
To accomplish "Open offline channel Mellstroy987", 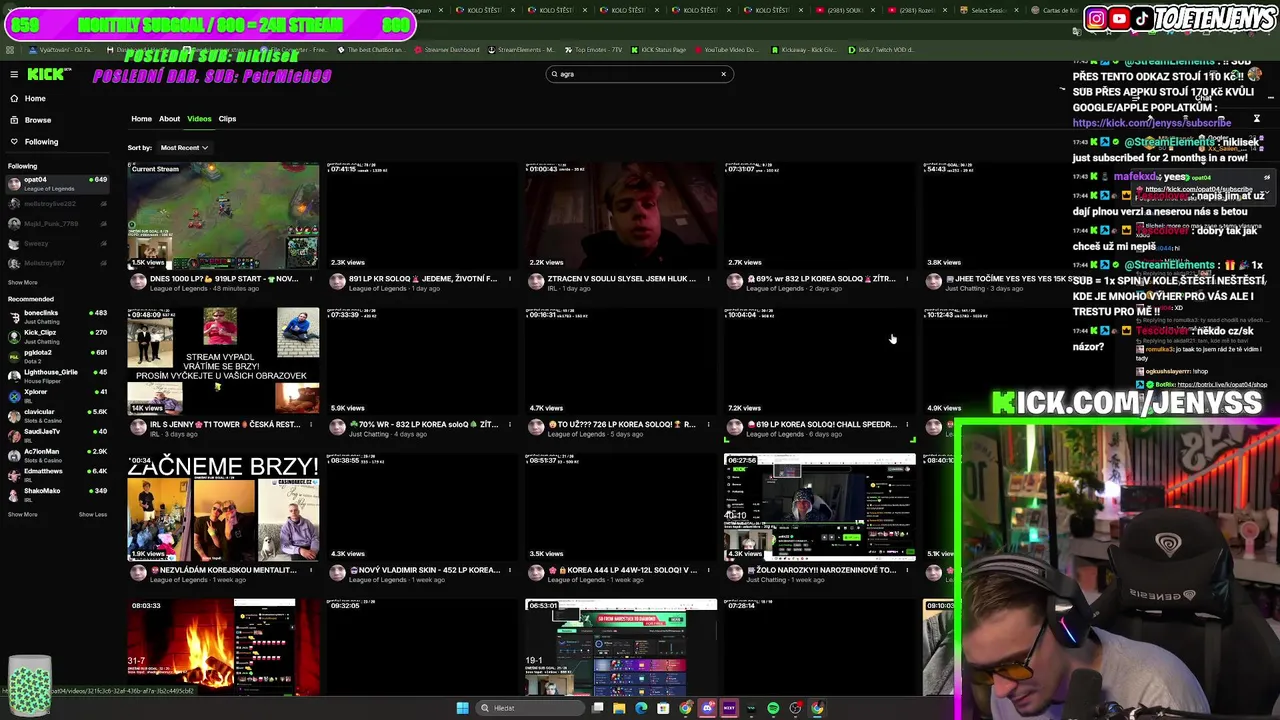I will tap(57, 263).
